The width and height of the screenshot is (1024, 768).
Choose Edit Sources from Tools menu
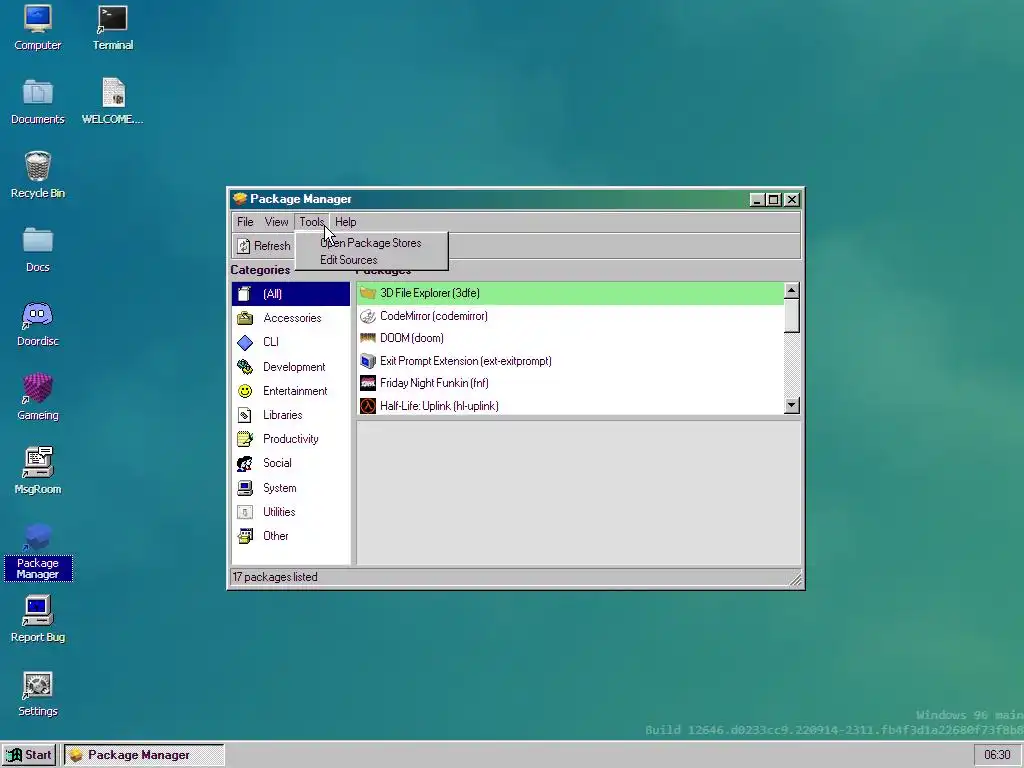pyautogui.click(x=371, y=260)
